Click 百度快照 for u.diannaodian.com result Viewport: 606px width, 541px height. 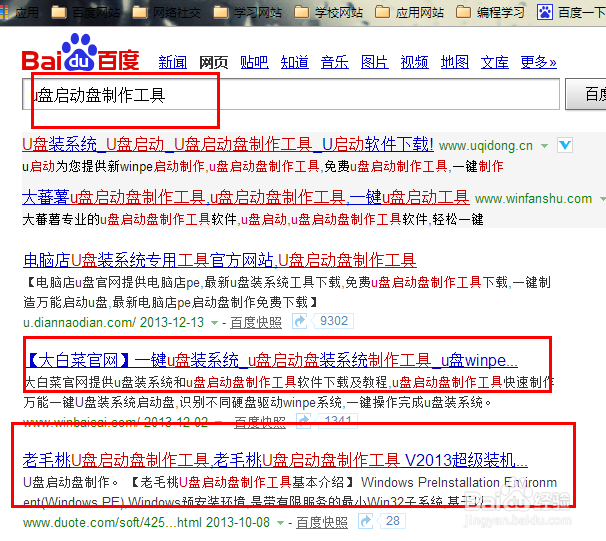click(x=256, y=322)
